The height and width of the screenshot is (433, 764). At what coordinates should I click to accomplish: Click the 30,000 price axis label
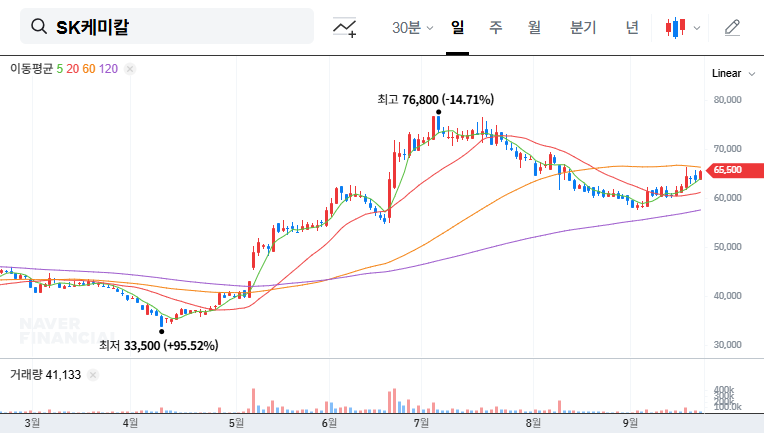(727, 344)
